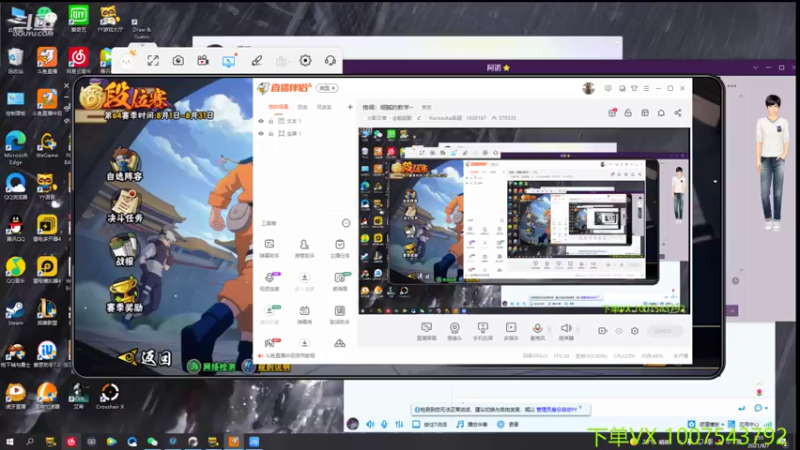
Task: Open the Windows Start menu
Action: pyautogui.click(x=9, y=442)
